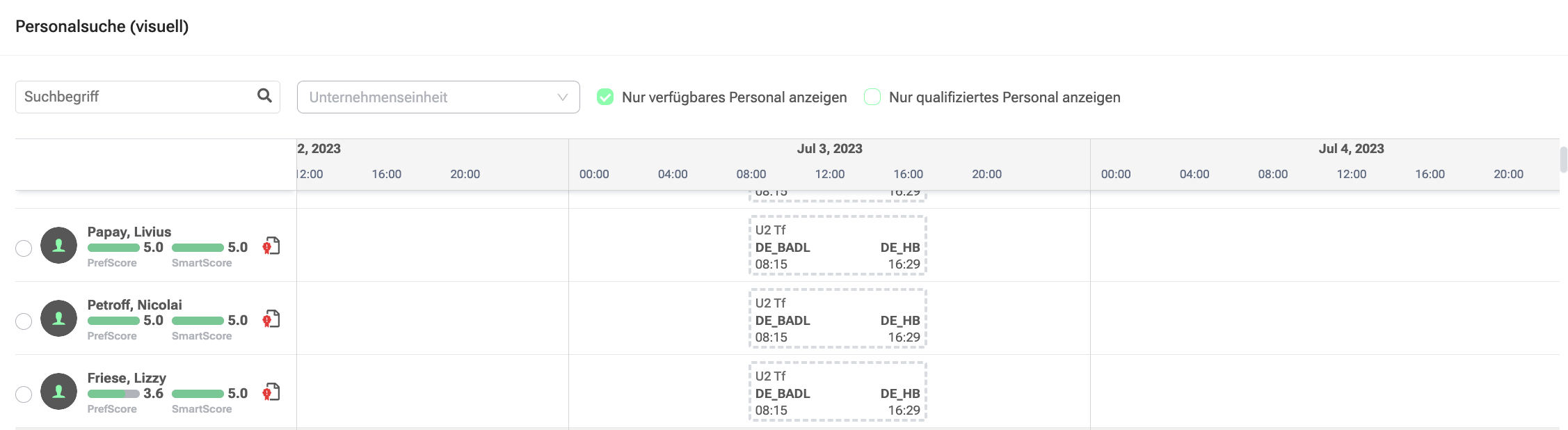Click the Unternehmenseinheit dropdown chevron arrow
1568x430 pixels.
(563, 97)
